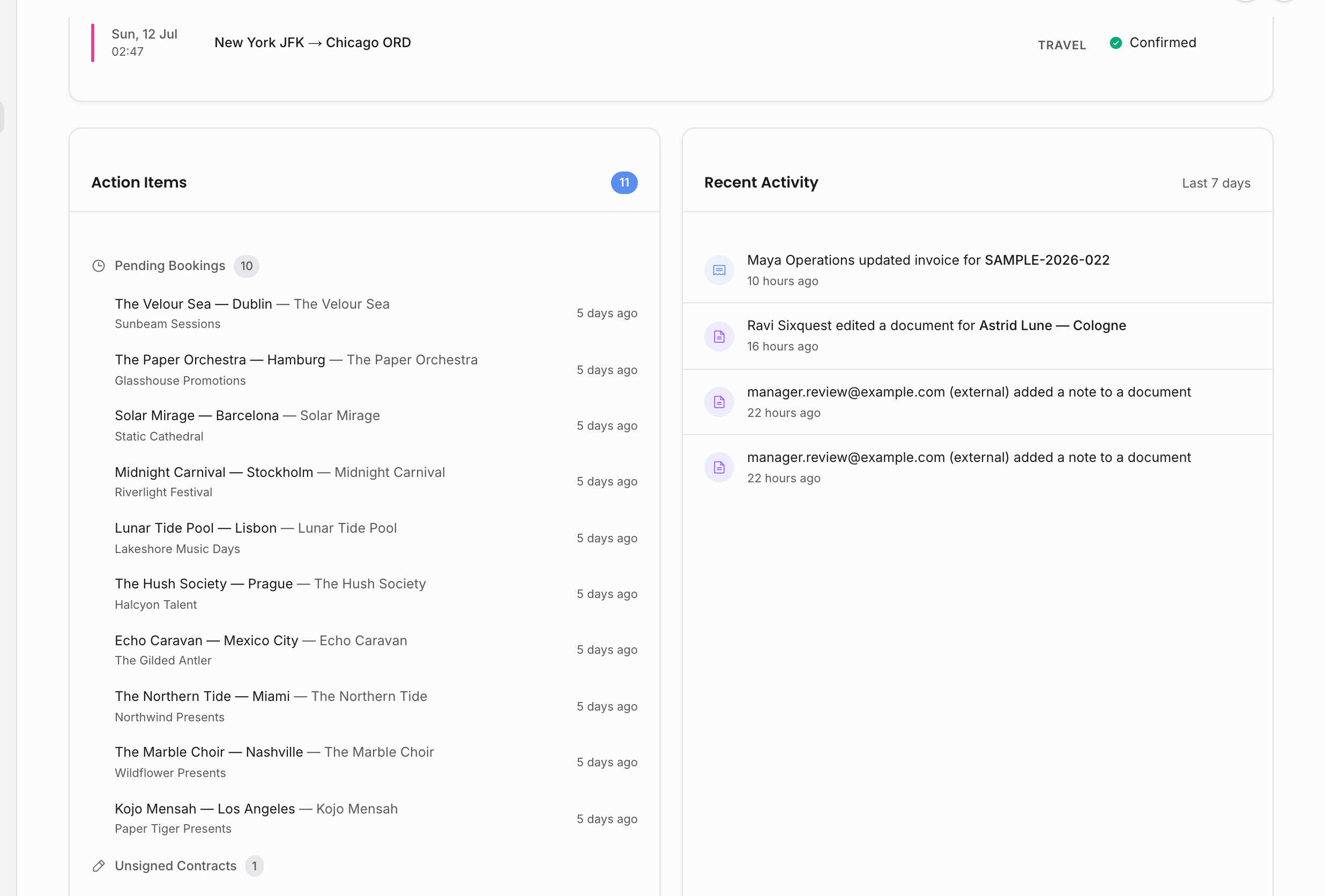Click the Pending Bookings clock icon

99,266
